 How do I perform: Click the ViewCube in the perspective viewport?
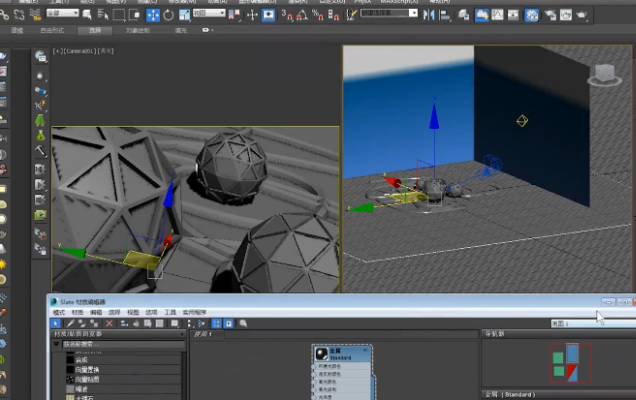pos(603,73)
